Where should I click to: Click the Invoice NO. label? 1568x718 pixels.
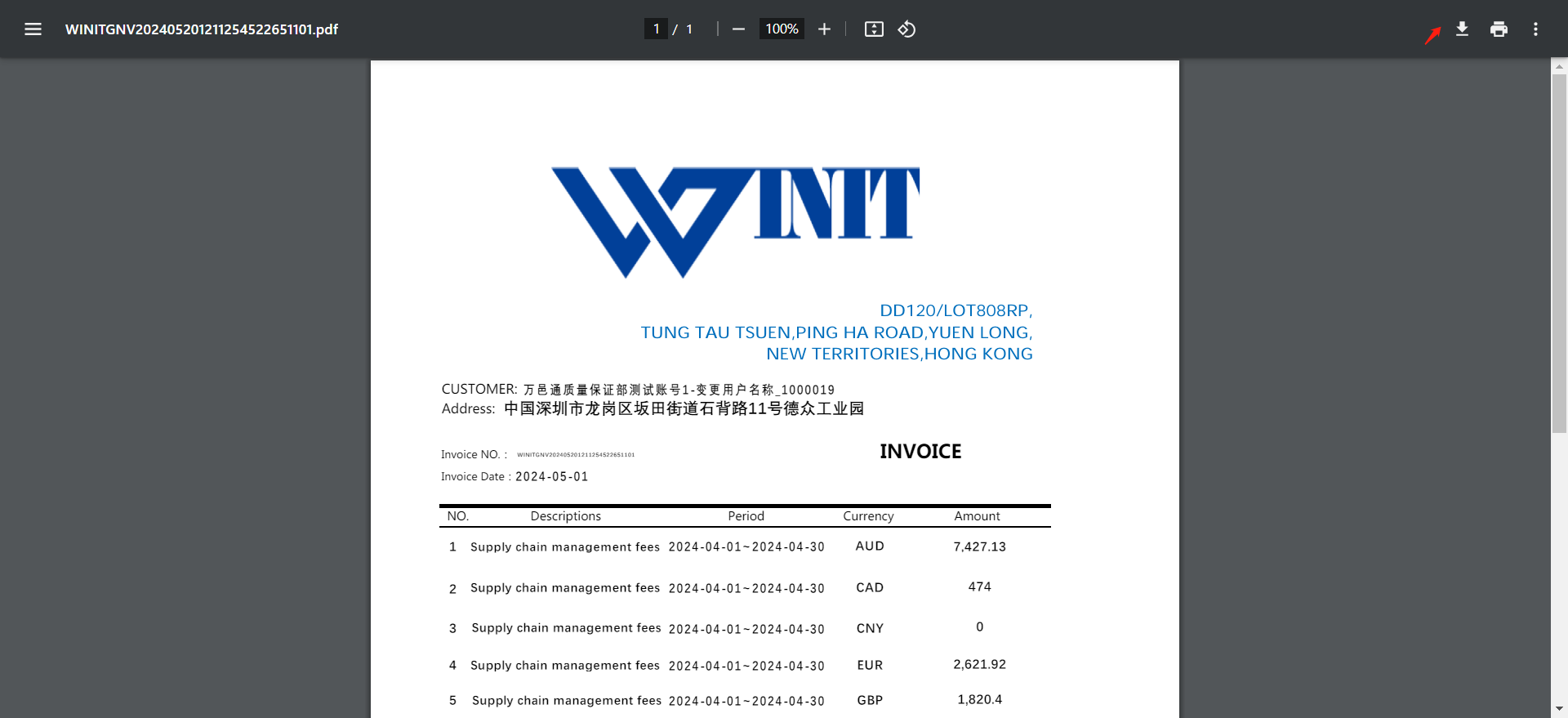tap(474, 455)
